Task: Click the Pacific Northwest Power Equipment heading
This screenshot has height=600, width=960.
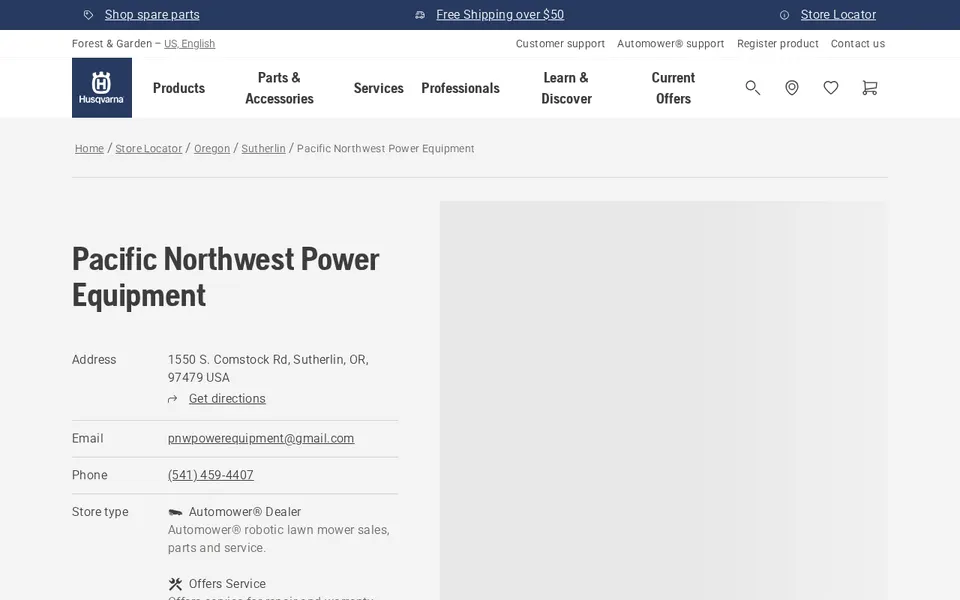Action: [226, 277]
